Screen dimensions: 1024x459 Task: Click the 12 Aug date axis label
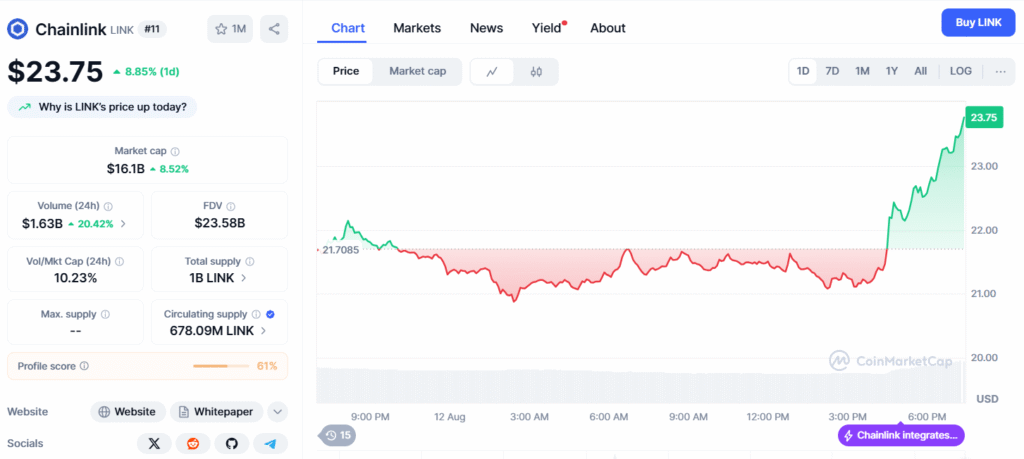click(x=449, y=417)
